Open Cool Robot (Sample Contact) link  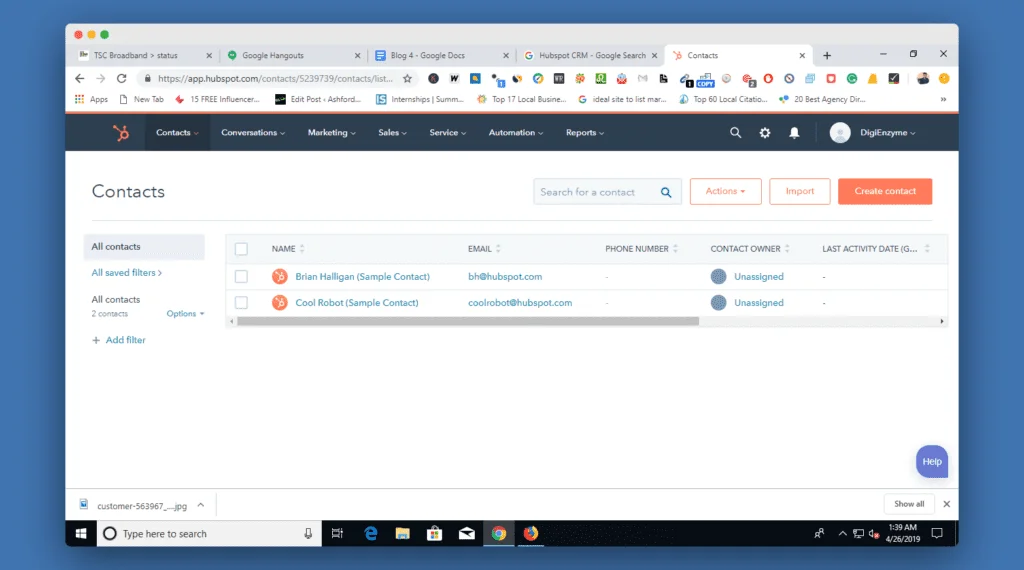[357, 302]
